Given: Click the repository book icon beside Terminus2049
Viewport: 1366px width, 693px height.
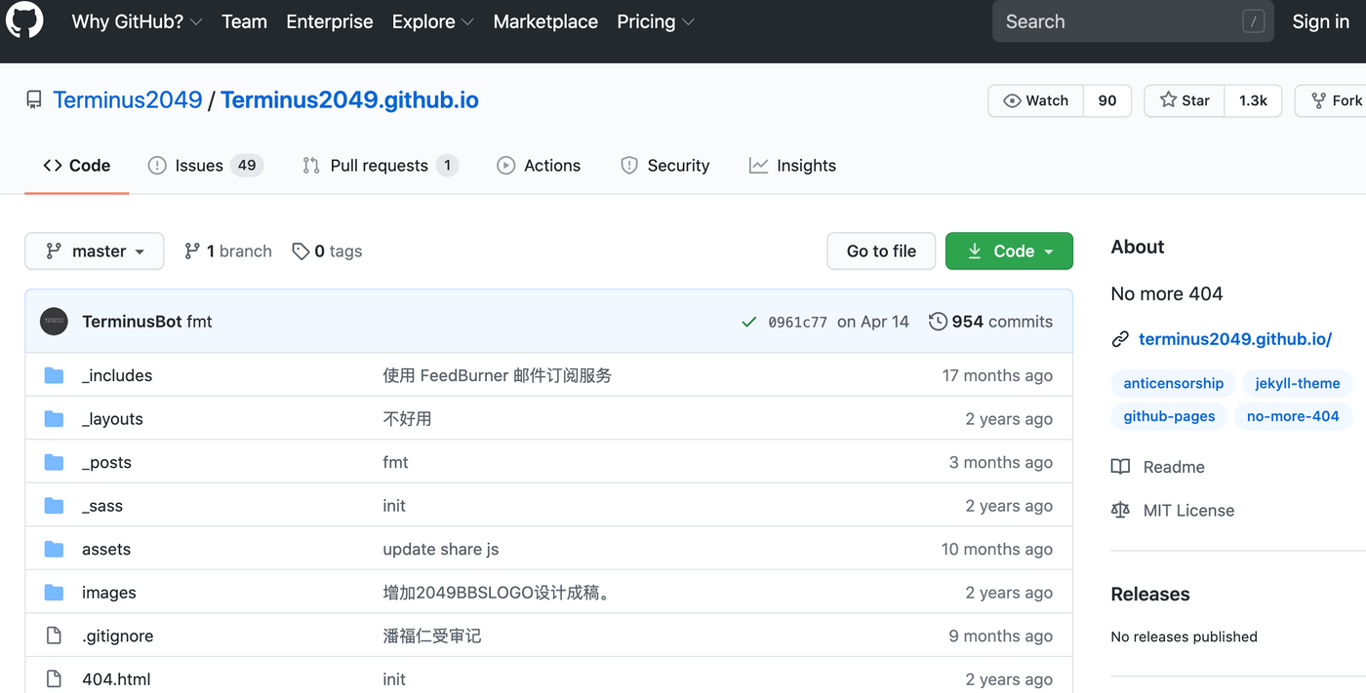Looking at the screenshot, I should pos(34,100).
